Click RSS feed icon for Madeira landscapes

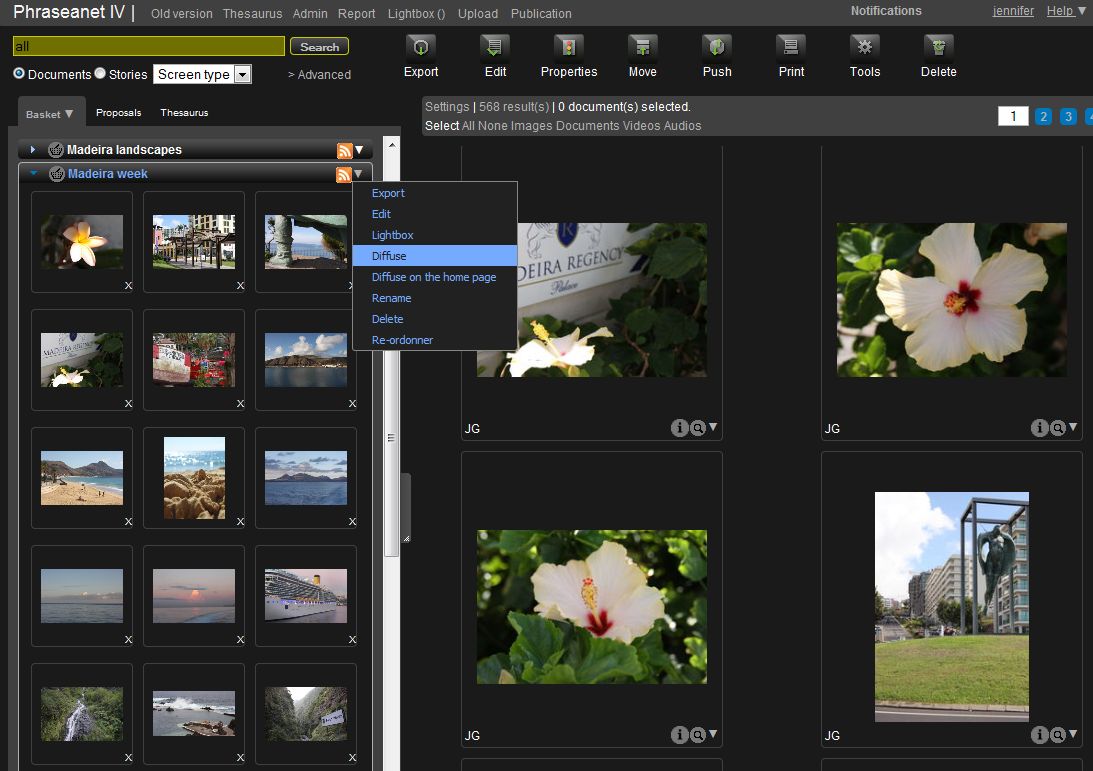tap(345, 150)
